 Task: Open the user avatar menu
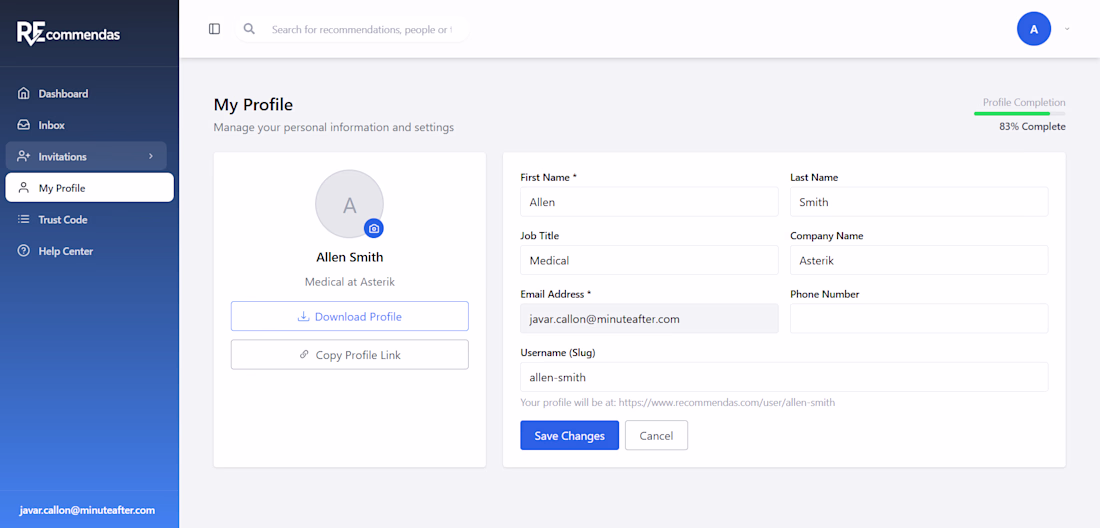click(1034, 29)
